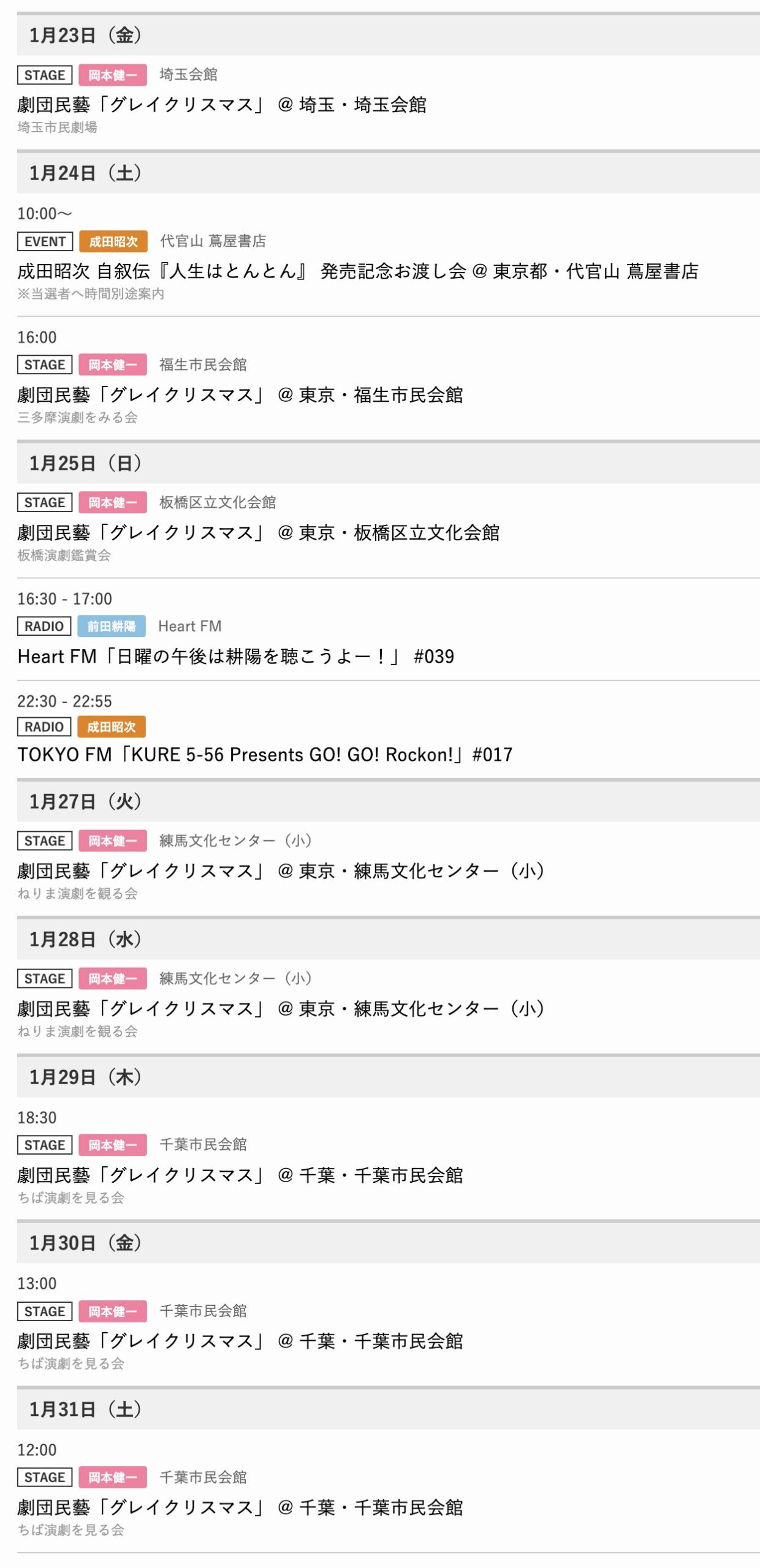Select 成田昭次 tag beside the EVENT label

tap(113, 242)
